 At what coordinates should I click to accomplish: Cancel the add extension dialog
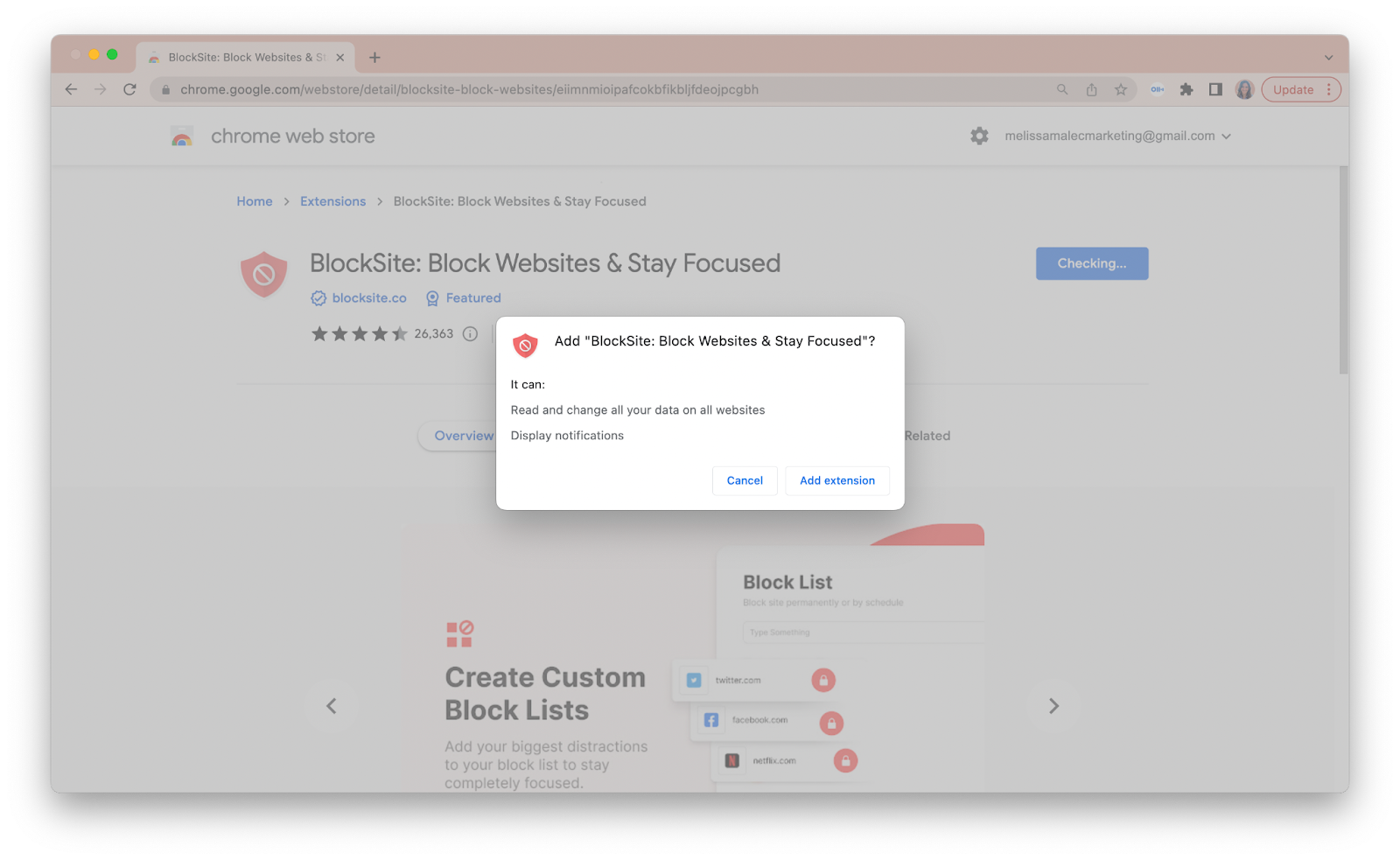point(745,480)
